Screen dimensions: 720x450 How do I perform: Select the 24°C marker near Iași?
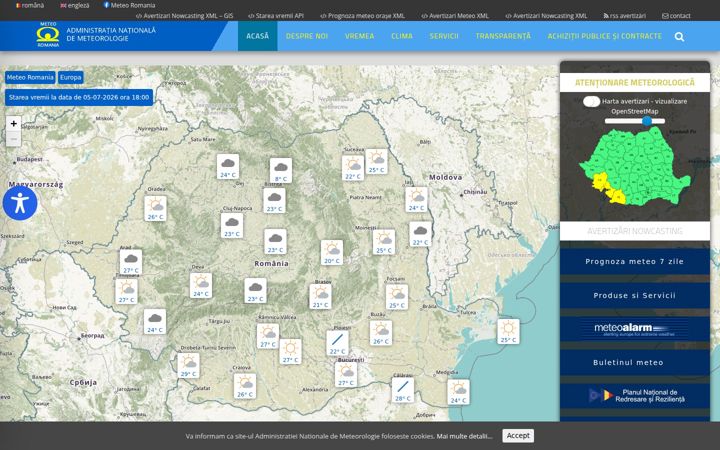click(416, 199)
